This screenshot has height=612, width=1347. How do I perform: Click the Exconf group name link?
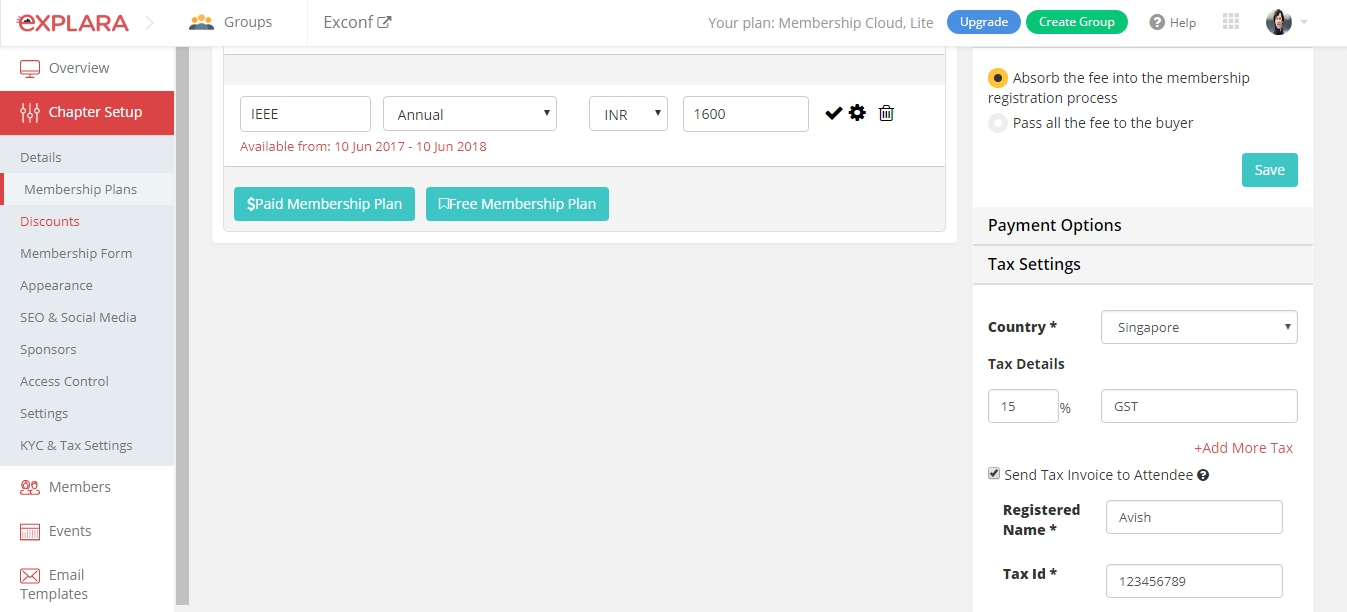click(348, 22)
